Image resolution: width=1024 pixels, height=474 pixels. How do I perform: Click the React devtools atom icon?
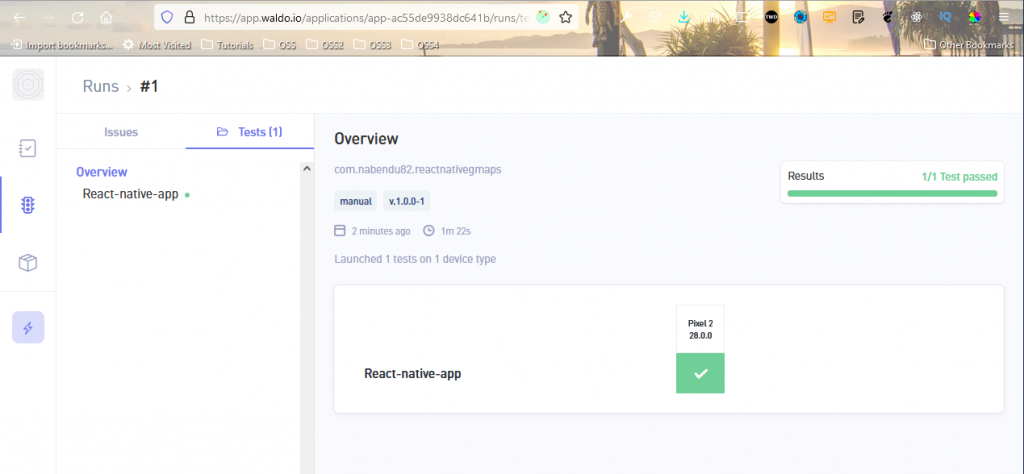pos(916,18)
